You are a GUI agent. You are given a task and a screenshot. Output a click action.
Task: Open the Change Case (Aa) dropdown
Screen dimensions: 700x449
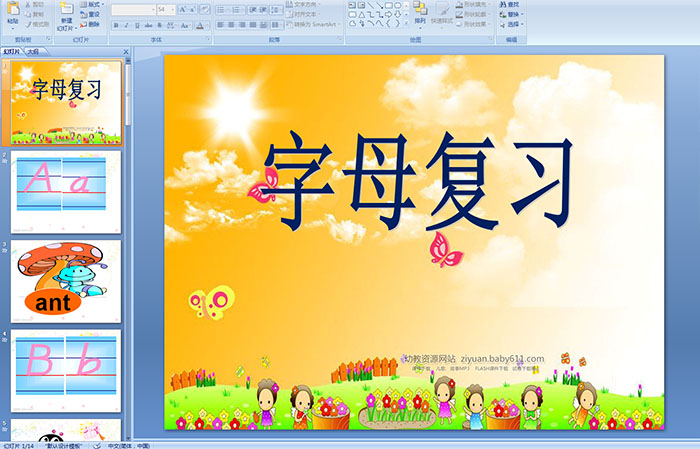click(x=185, y=25)
